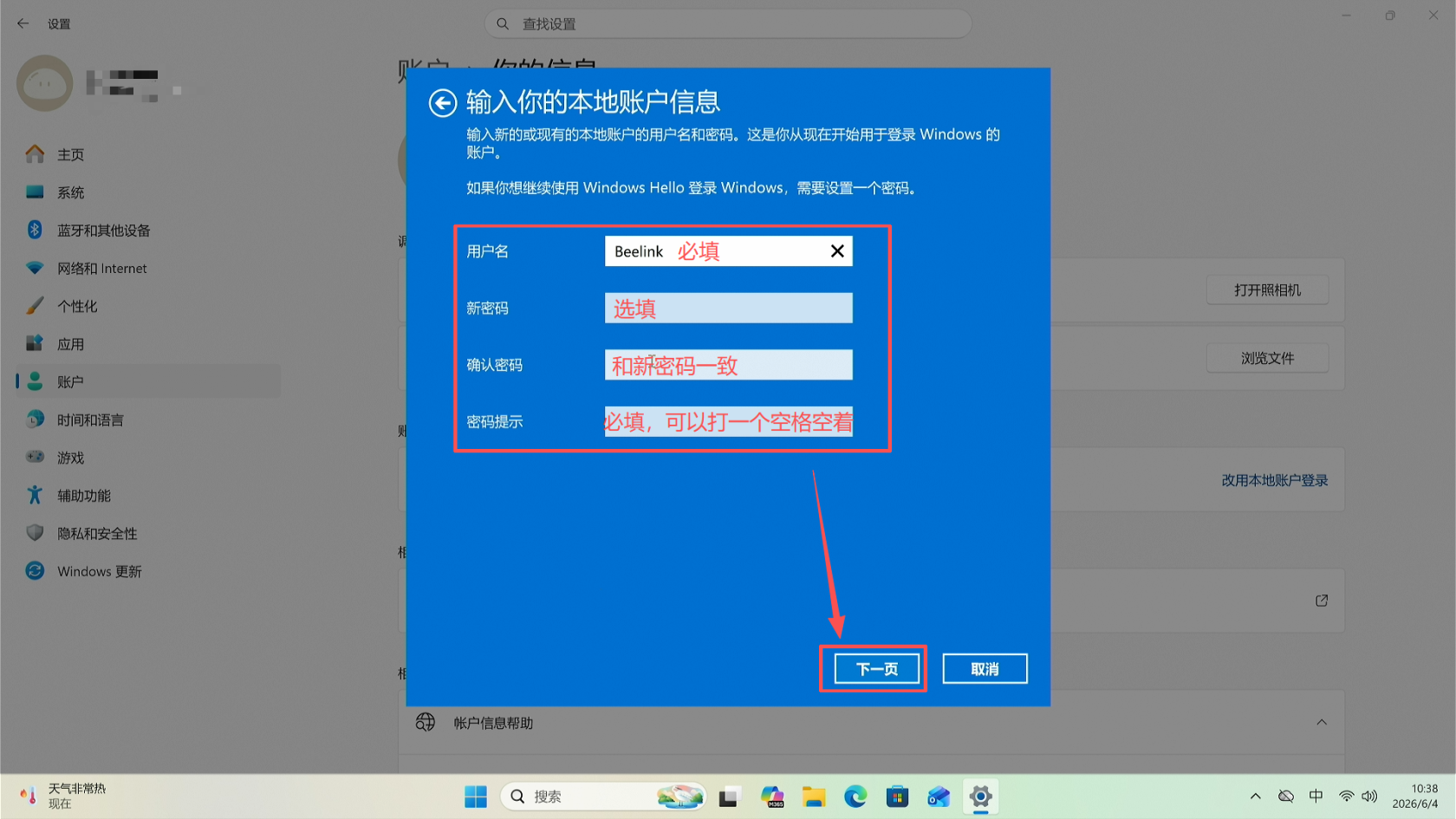Open 时间和语言 settings
The height and width of the screenshot is (819, 1456).
pos(147,419)
